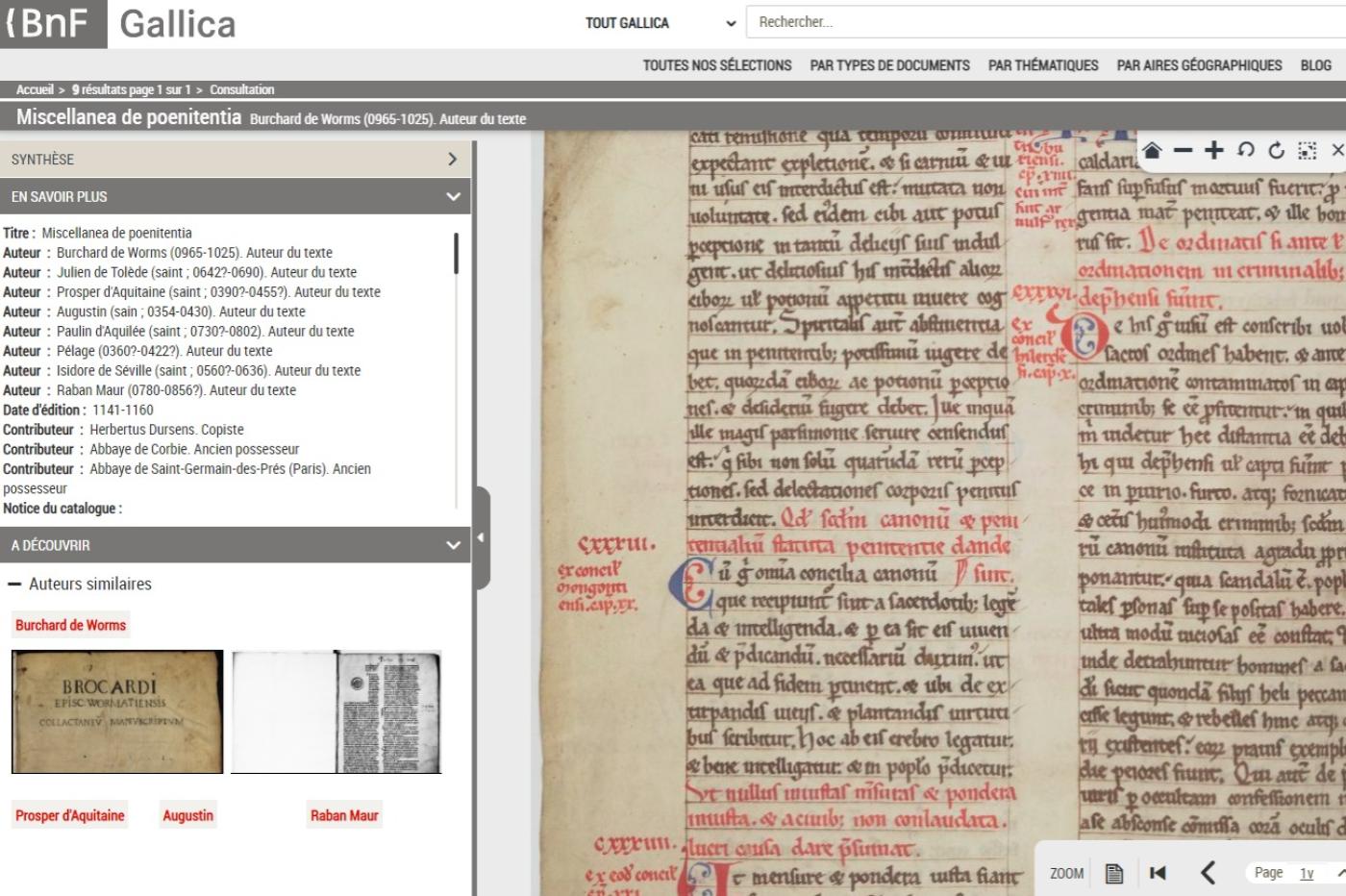Select 'Date d'édition : 1141-1160' line
The image size is (1346, 896).
click(78, 410)
